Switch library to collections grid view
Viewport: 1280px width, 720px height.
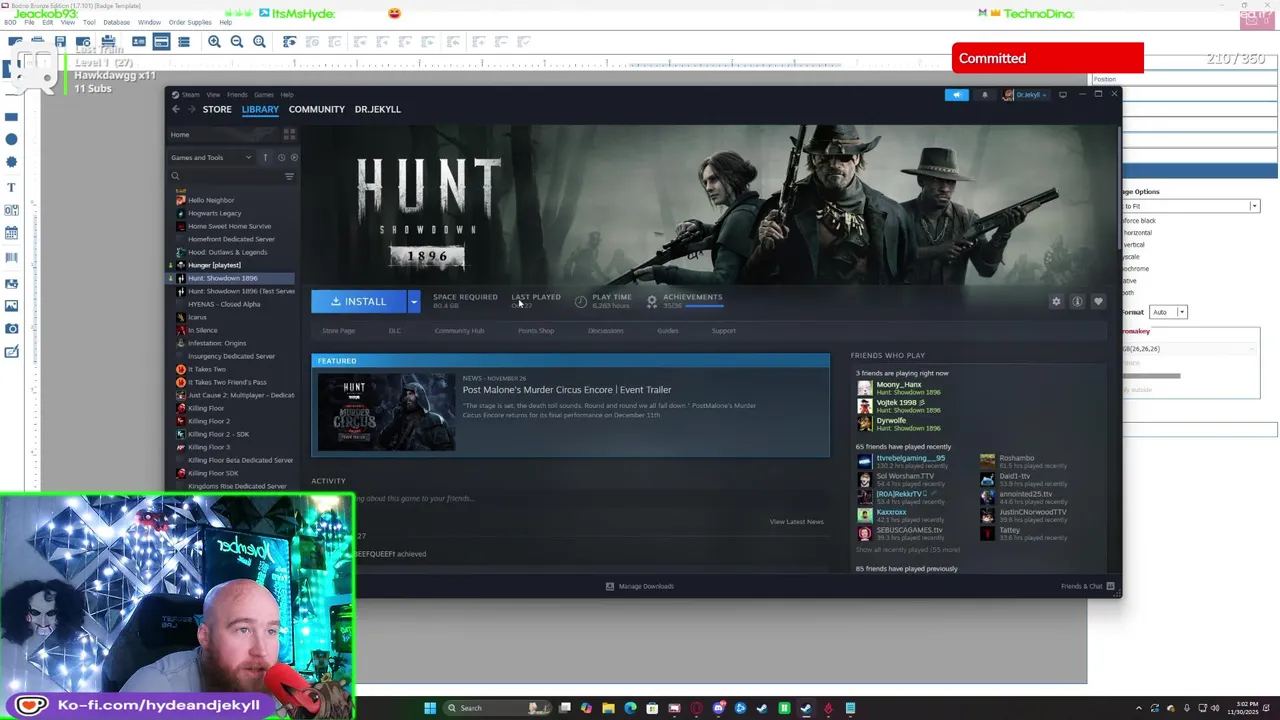tap(290, 134)
